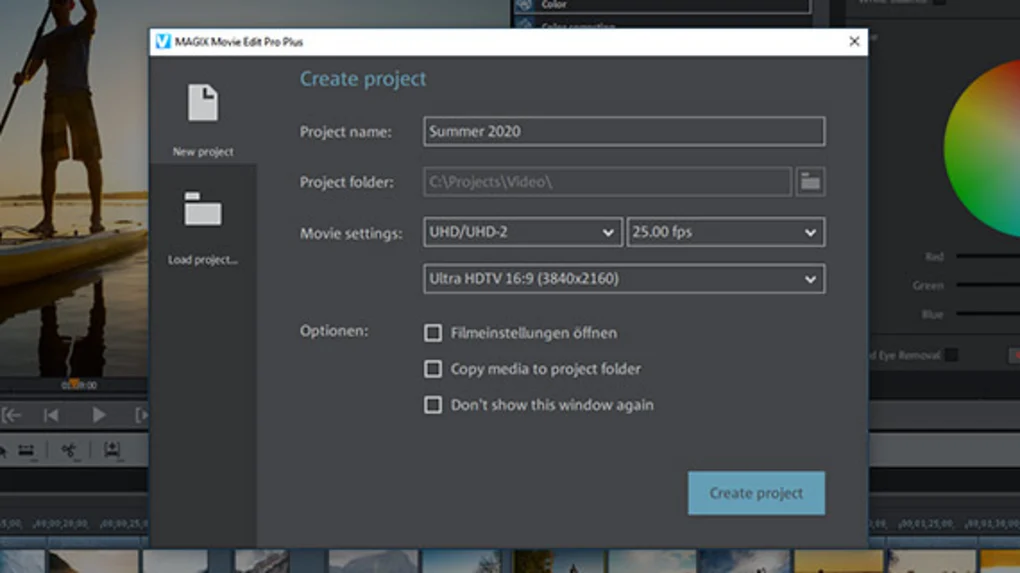The width and height of the screenshot is (1020, 573).
Task: Toggle Red Eye Removal checkbox in background panel
Action: coord(952,355)
